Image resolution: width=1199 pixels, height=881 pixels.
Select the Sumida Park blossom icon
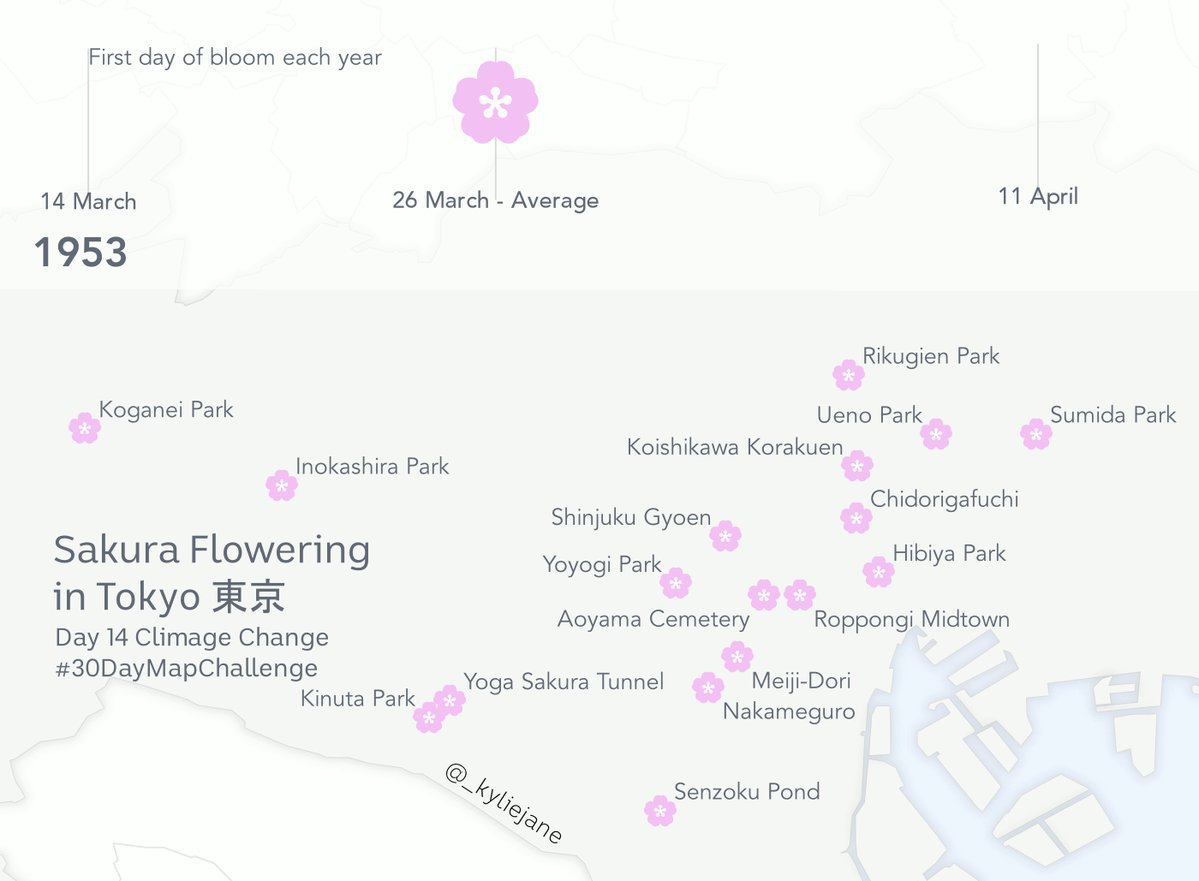(1036, 434)
